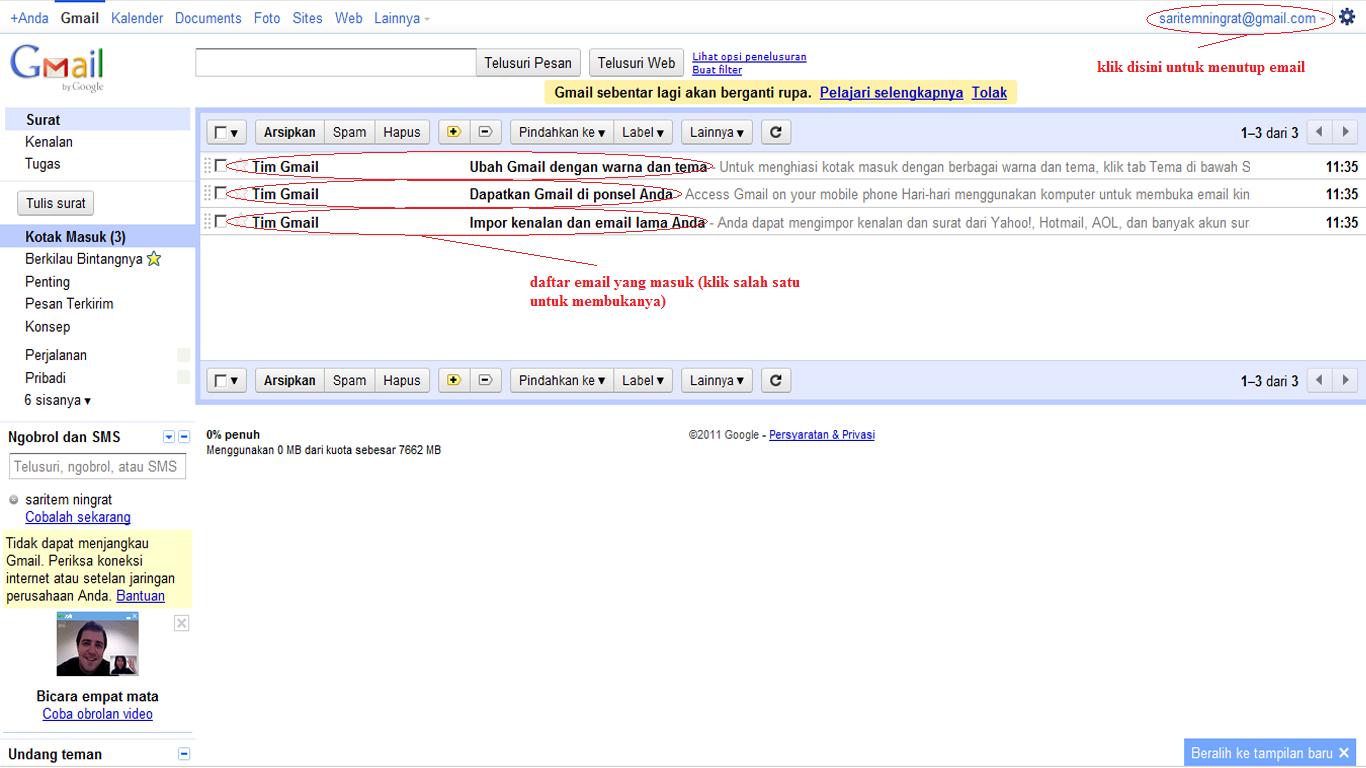Click the Telusuri Web button
This screenshot has height=768, width=1366.
pyautogui.click(x=637, y=63)
